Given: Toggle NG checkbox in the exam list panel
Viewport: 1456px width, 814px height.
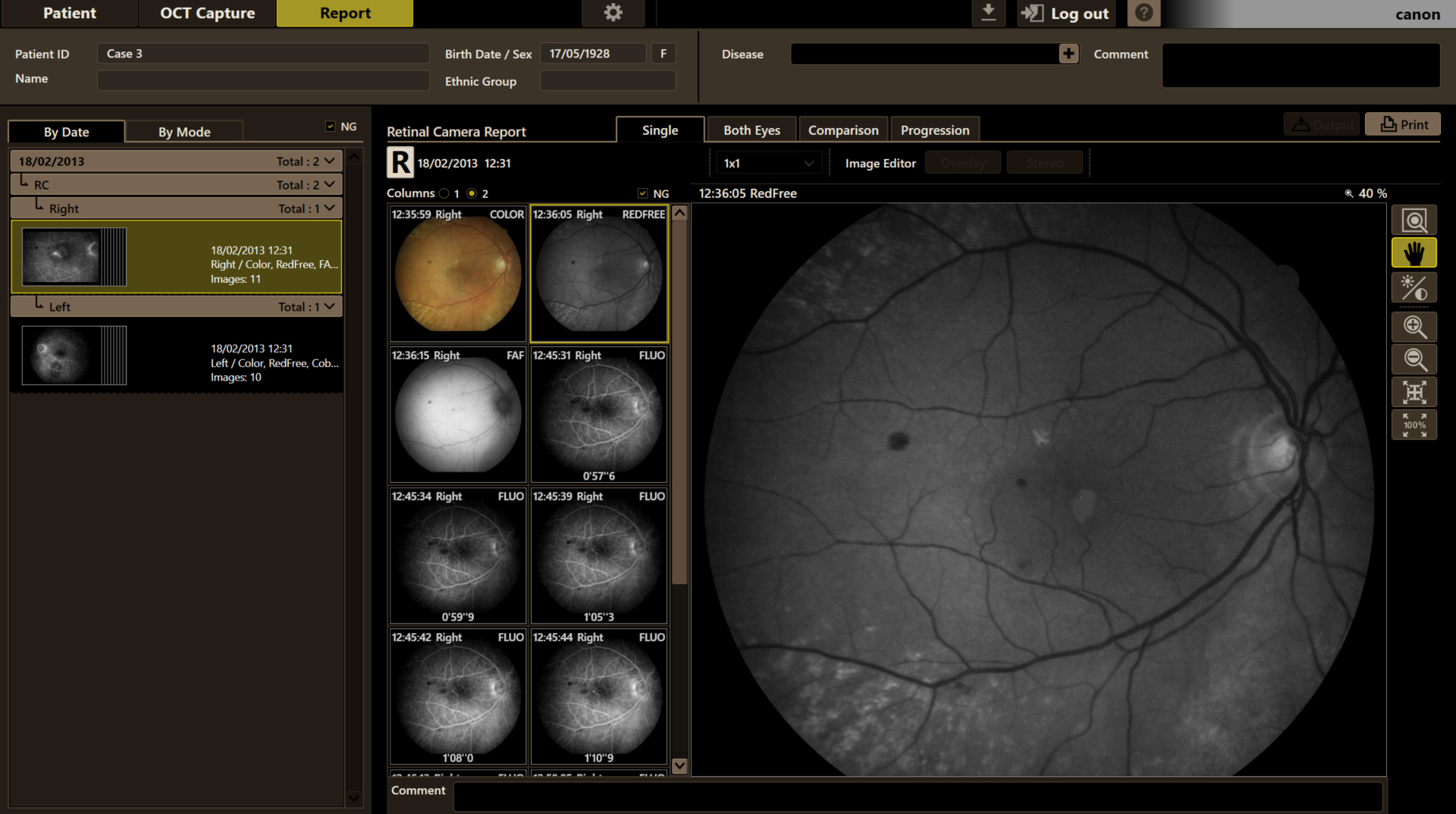Looking at the screenshot, I should point(330,127).
